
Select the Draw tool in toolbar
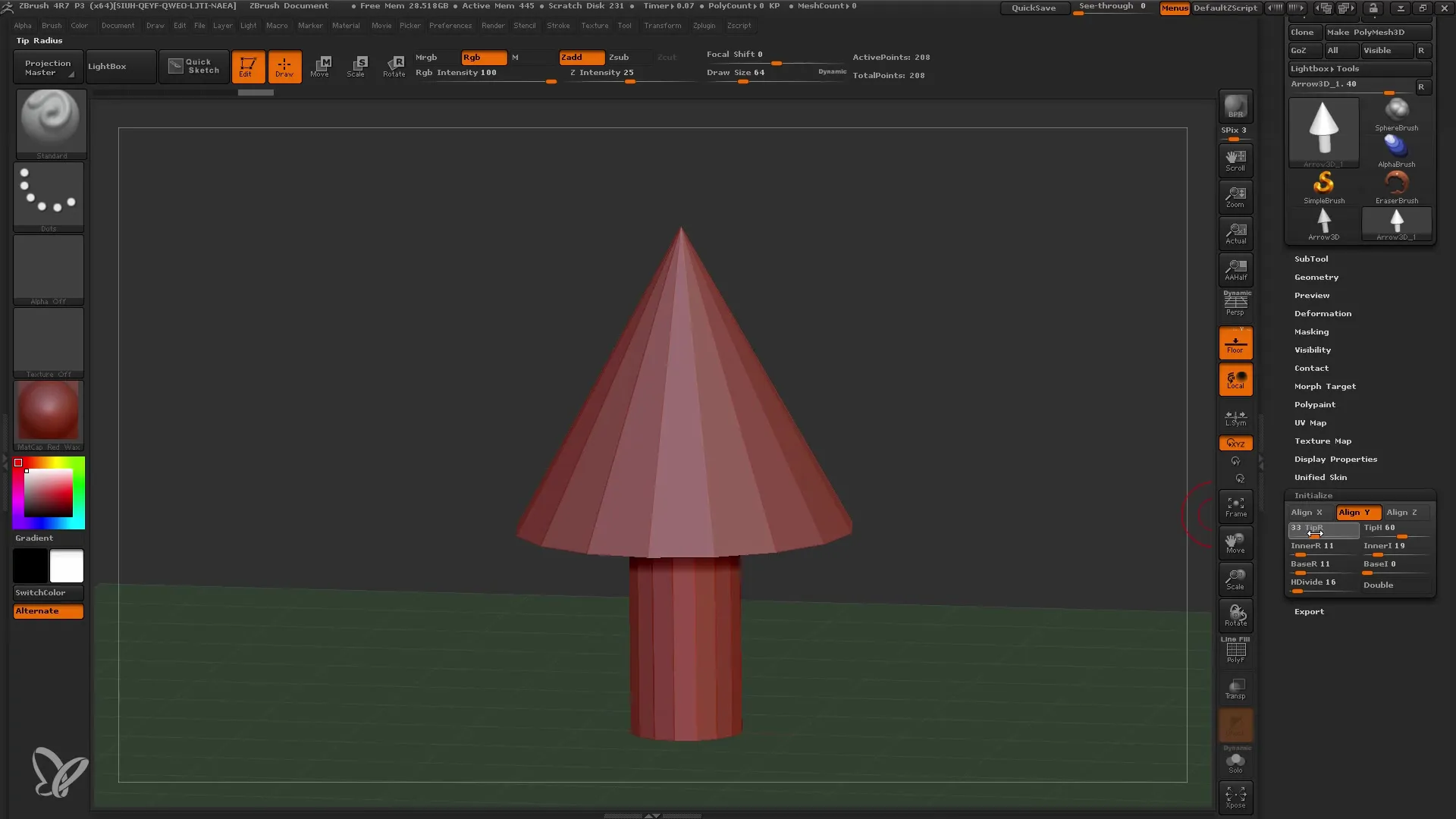(284, 66)
